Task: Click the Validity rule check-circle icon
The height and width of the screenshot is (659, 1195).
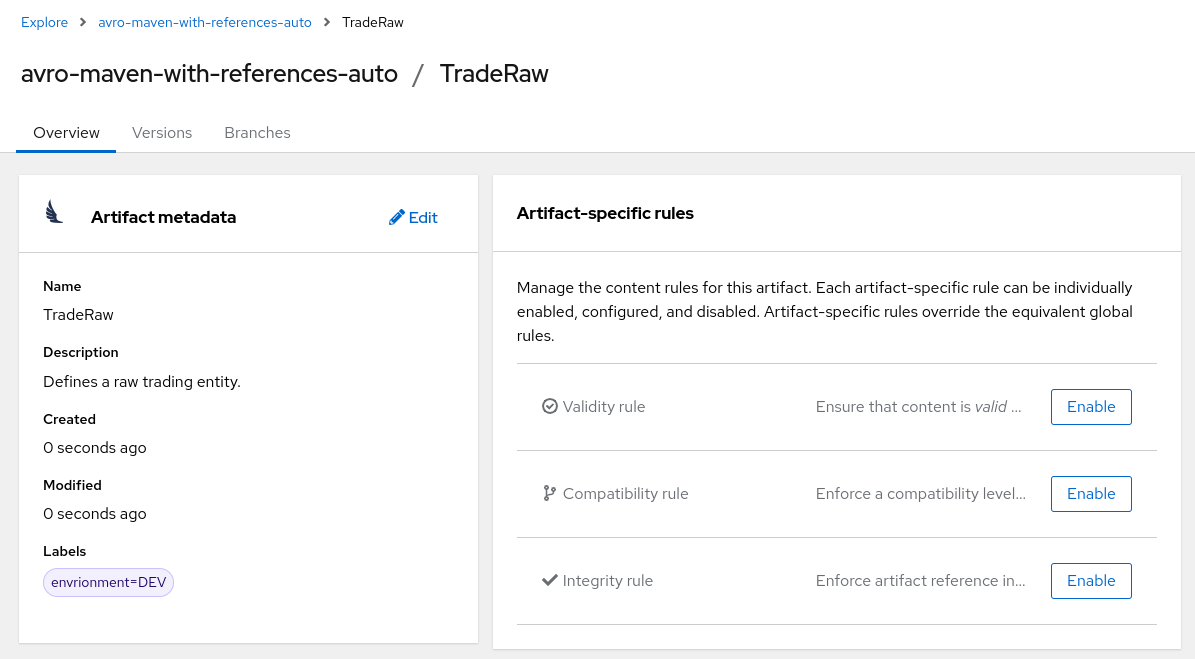Action: pos(549,406)
